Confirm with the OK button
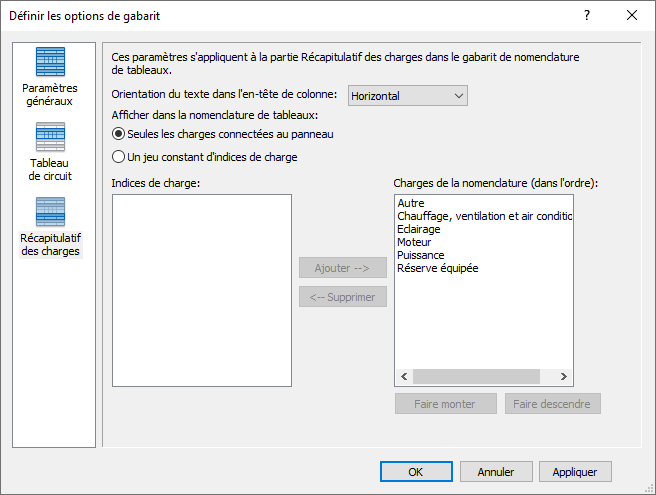The image size is (656, 495). 416,472
